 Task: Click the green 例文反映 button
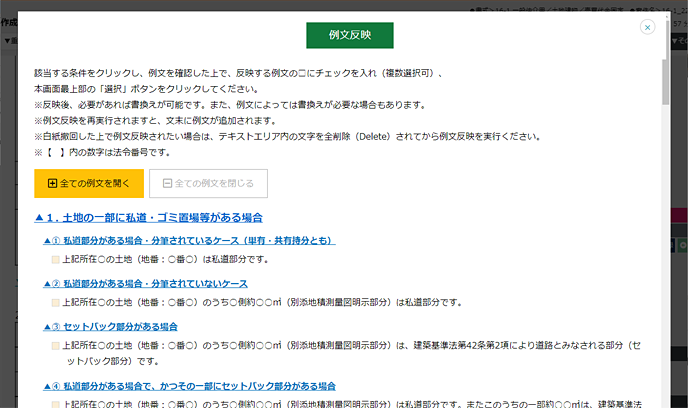(x=350, y=35)
